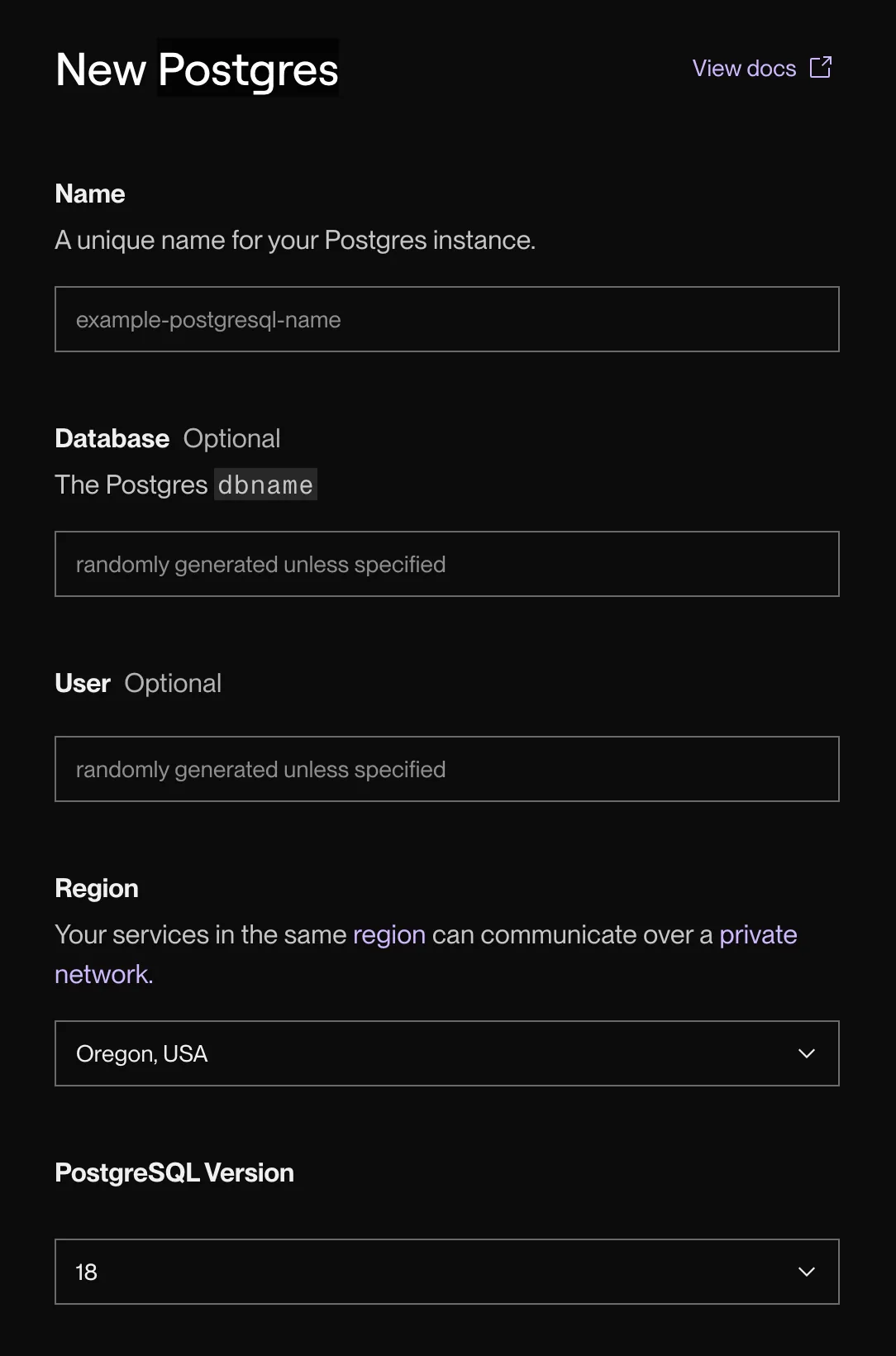
Task: Click the Optional tag next to User
Action: [x=173, y=684]
